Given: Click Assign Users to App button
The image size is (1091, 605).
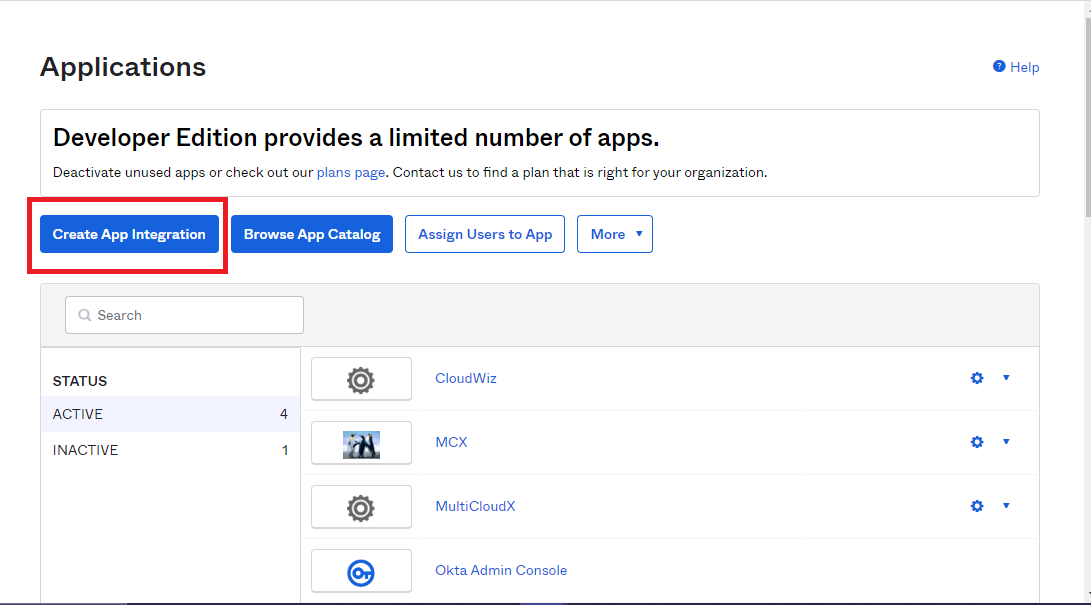Looking at the screenshot, I should pyautogui.click(x=485, y=234).
